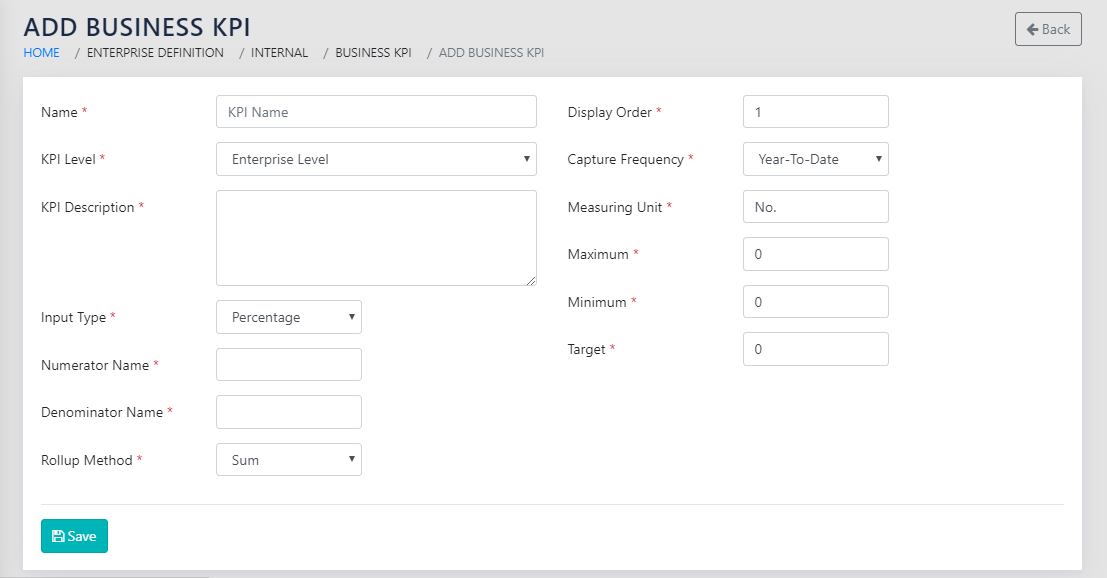Open the Rollup Method dropdown
Image resolution: width=1107 pixels, height=578 pixels.
click(x=289, y=460)
